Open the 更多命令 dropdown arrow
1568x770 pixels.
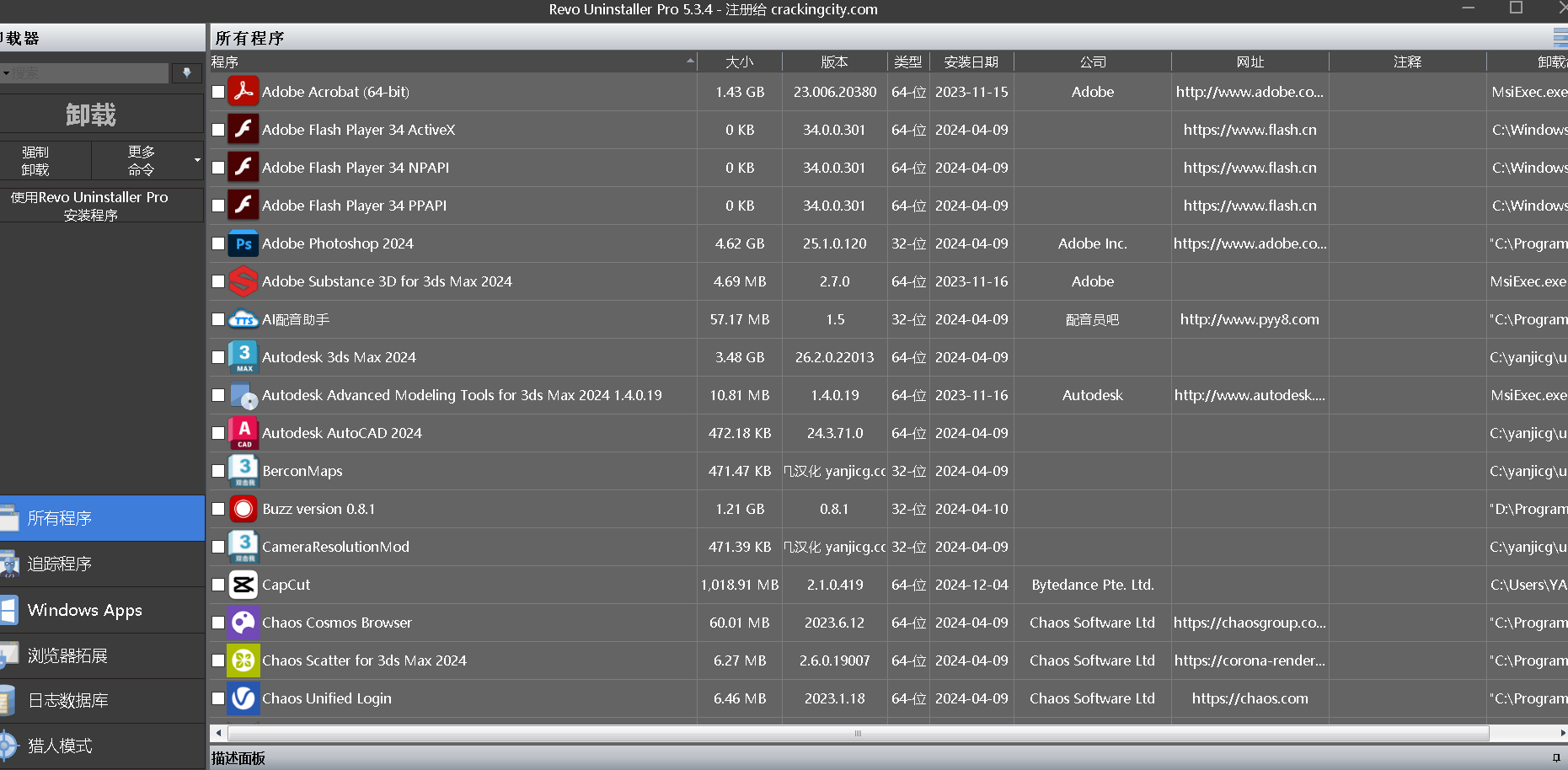pyautogui.click(x=197, y=160)
